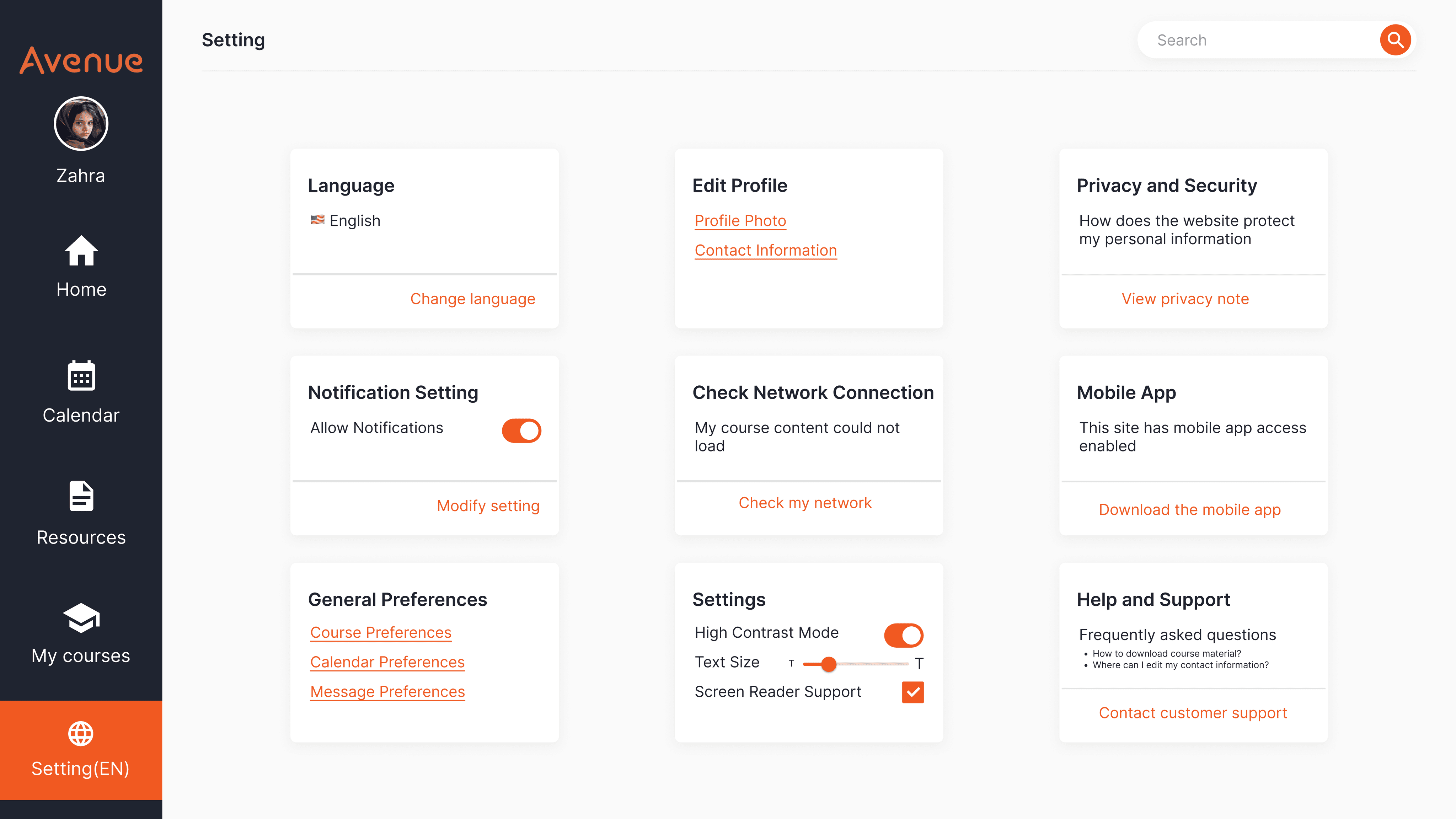Screen dimensions: 1456x819
Task: Click Download the mobile app
Action: point(1189,509)
